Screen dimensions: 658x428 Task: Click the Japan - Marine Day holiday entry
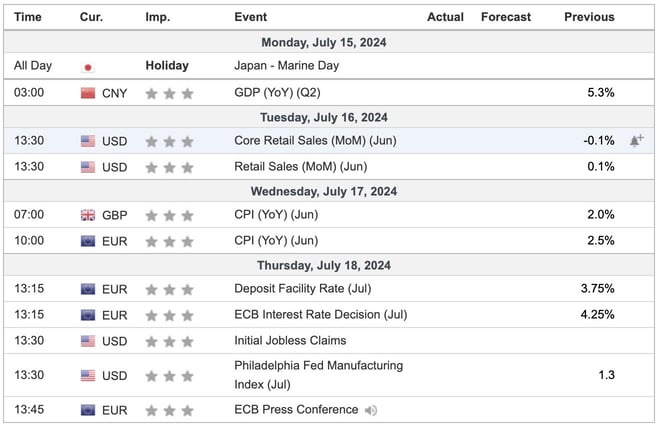point(287,66)
